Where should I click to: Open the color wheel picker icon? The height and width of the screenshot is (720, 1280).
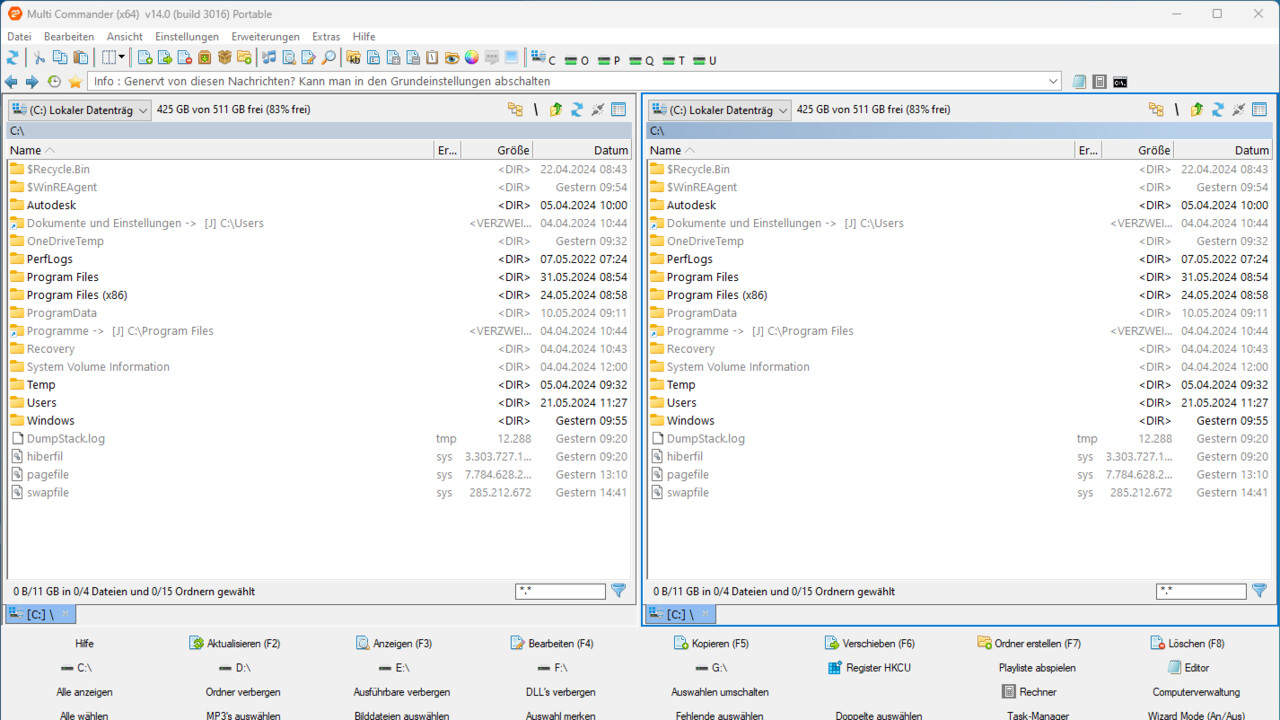coord(471,58)
